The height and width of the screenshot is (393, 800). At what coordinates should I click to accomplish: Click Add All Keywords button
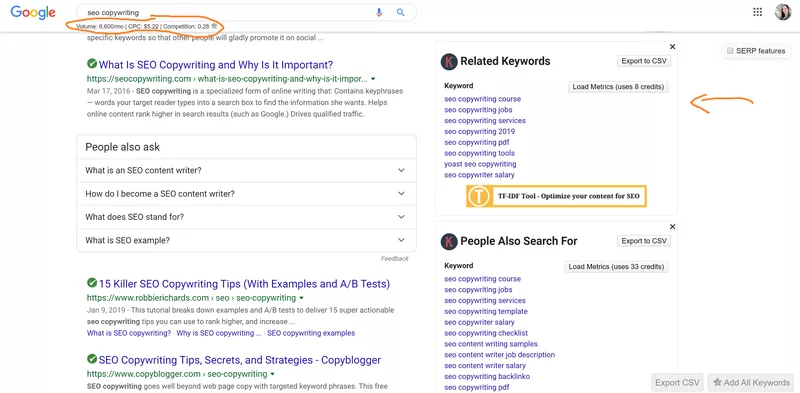click(751, 383)
